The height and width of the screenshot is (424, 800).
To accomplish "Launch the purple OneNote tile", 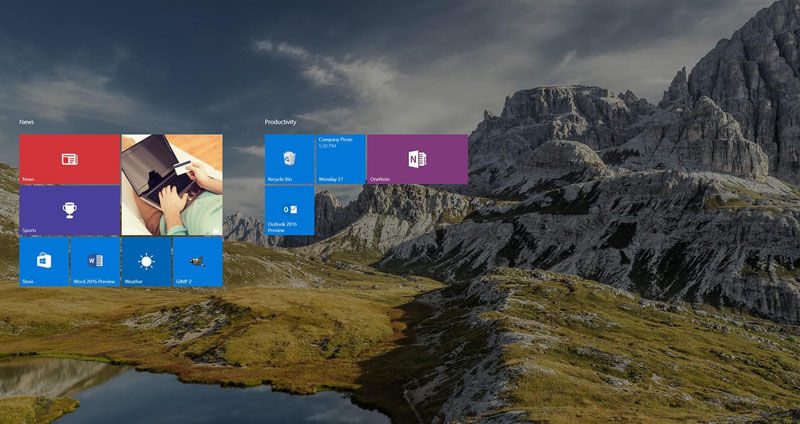I will tap(417, 159).
